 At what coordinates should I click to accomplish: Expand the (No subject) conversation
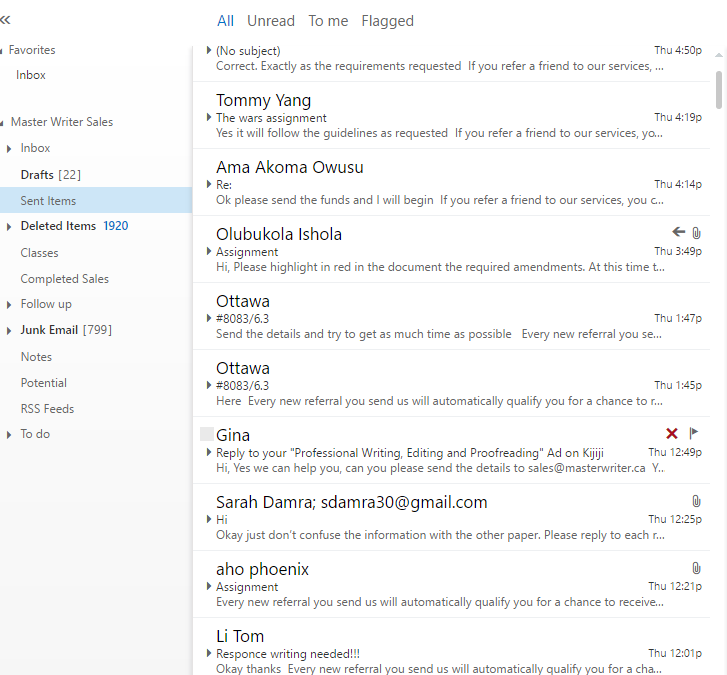pyautogui.click(x=209, y=50)
